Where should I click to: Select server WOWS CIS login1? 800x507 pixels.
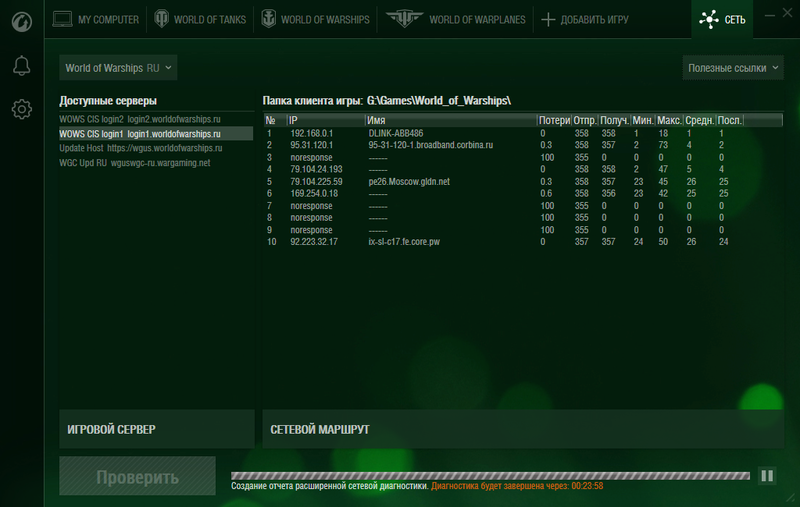tap(156, 134)
